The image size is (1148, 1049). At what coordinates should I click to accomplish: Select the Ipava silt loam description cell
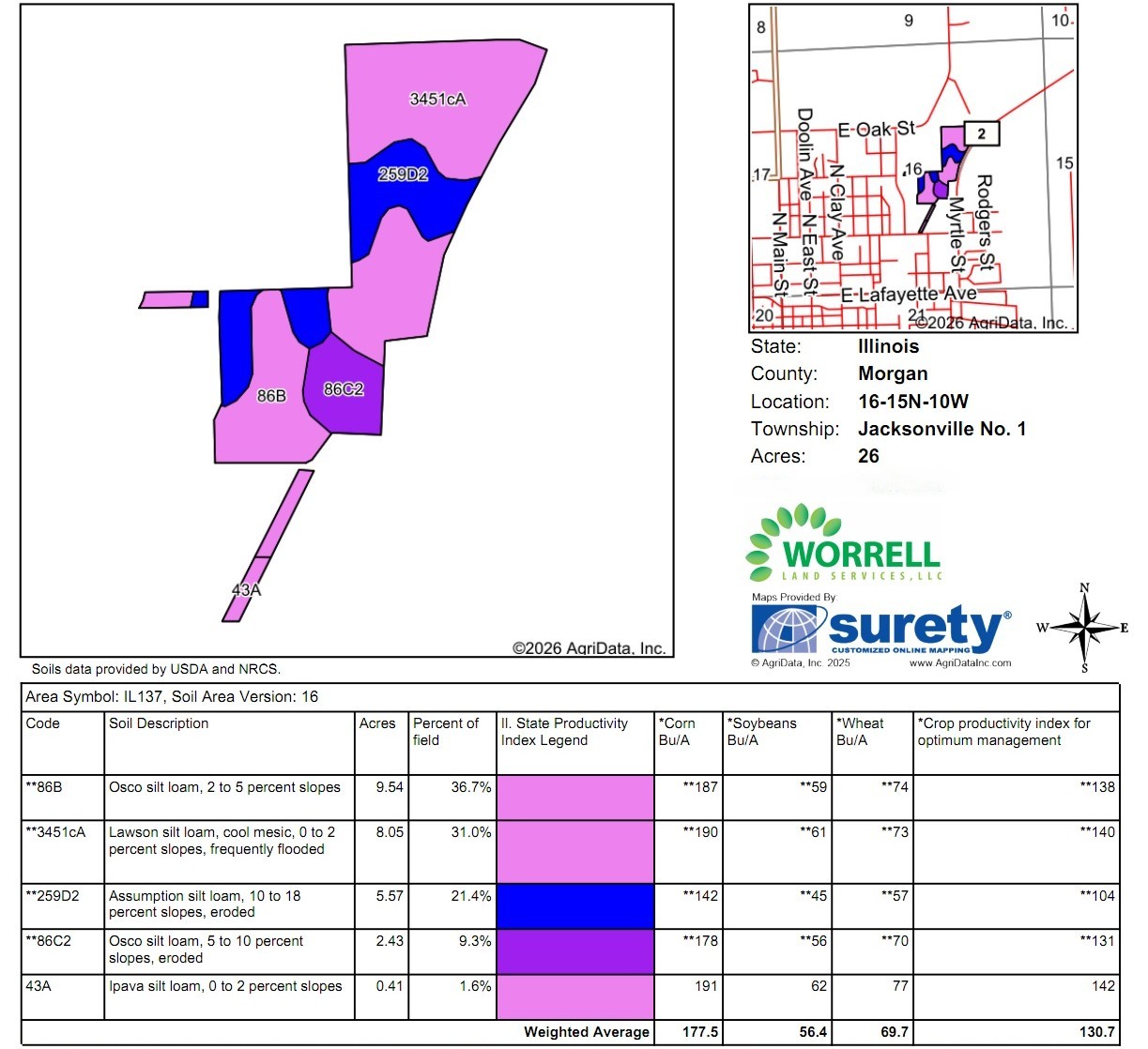coord(225,986)
